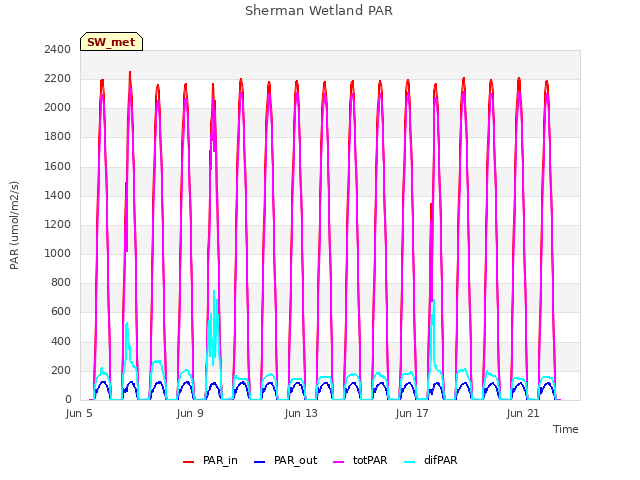Click the Jun 5 x-axis tick label

click(79, 413)
